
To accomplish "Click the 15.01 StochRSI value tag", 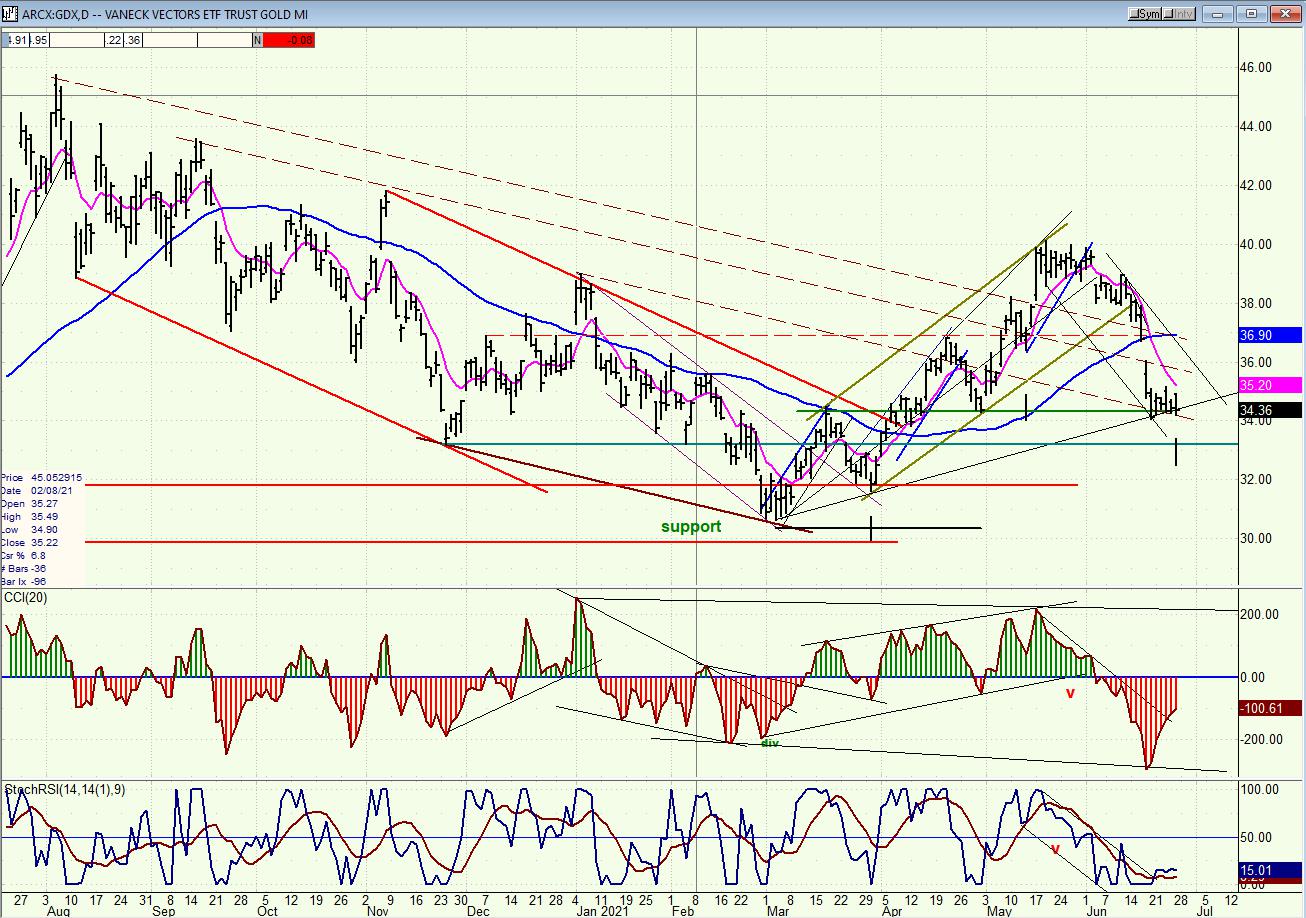I will (1272, 871).
